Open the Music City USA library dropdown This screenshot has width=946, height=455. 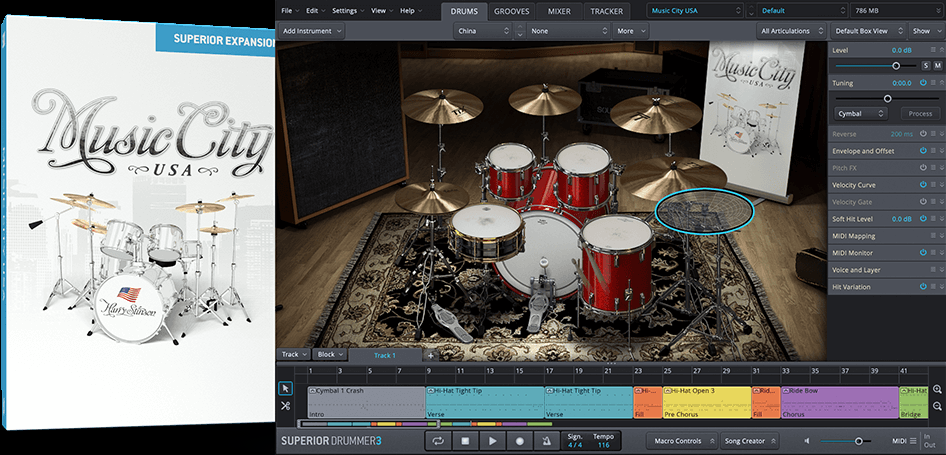pos(696,11)
